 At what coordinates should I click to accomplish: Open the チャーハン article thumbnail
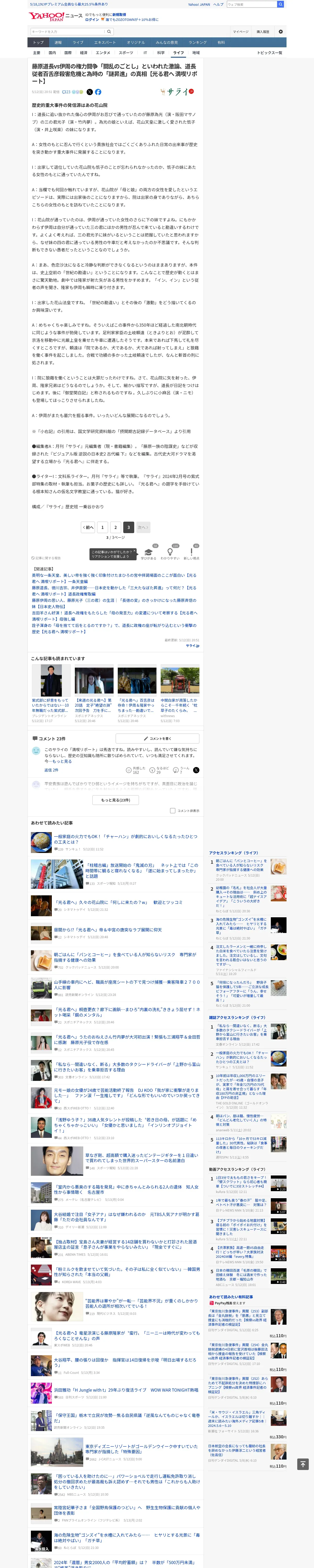click(41, 843)
